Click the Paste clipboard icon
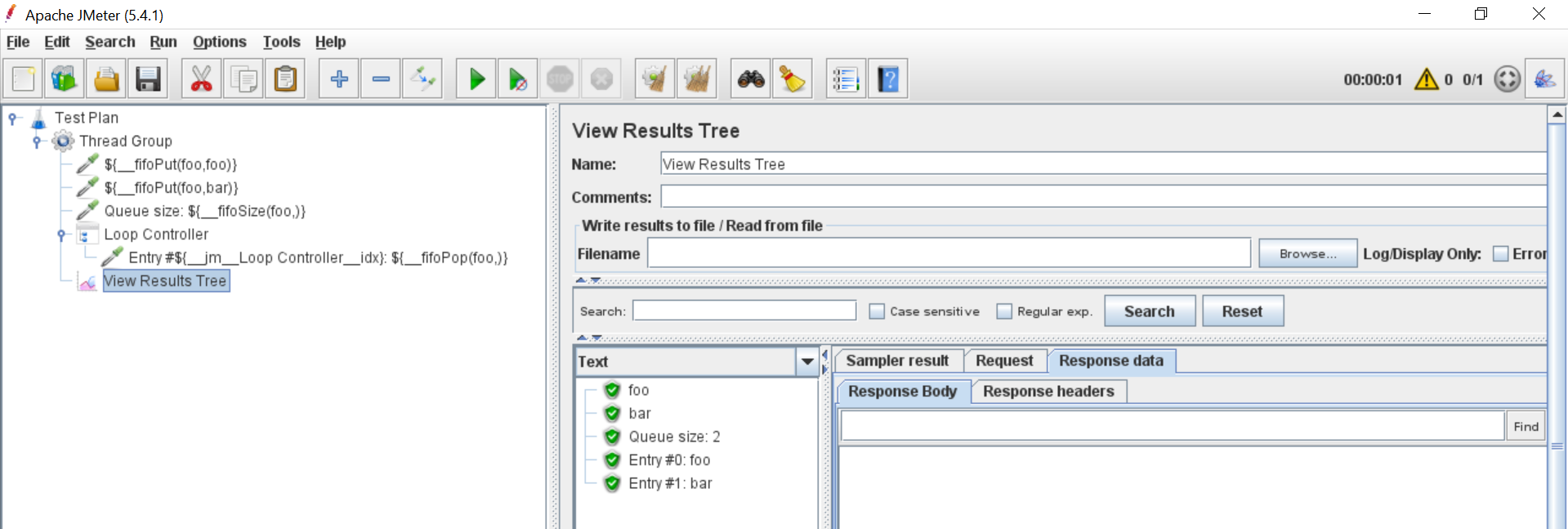Screen dimensions: 1568x529 tap(285, 79)
